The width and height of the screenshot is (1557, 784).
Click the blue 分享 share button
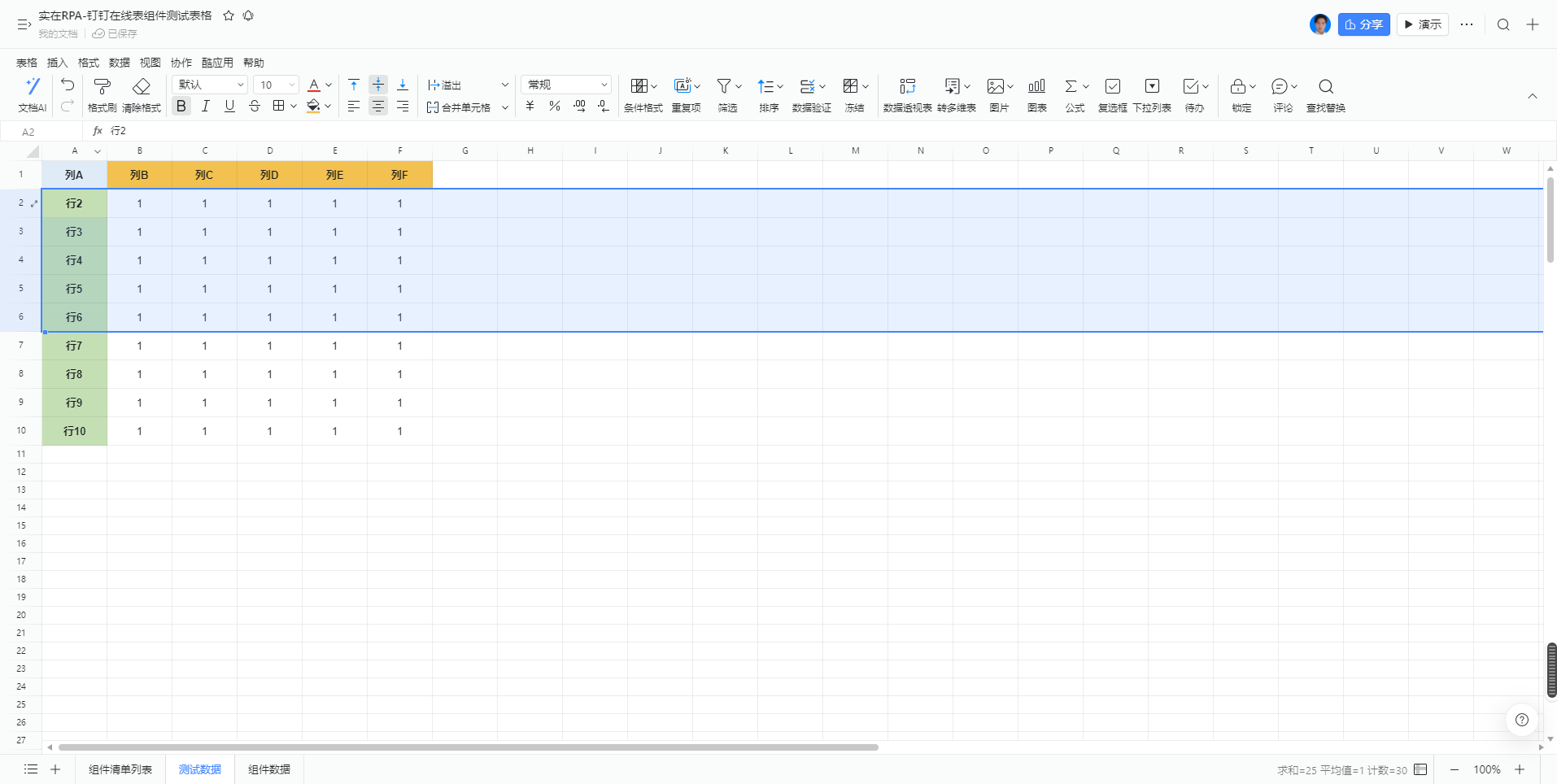[1363, 24]
